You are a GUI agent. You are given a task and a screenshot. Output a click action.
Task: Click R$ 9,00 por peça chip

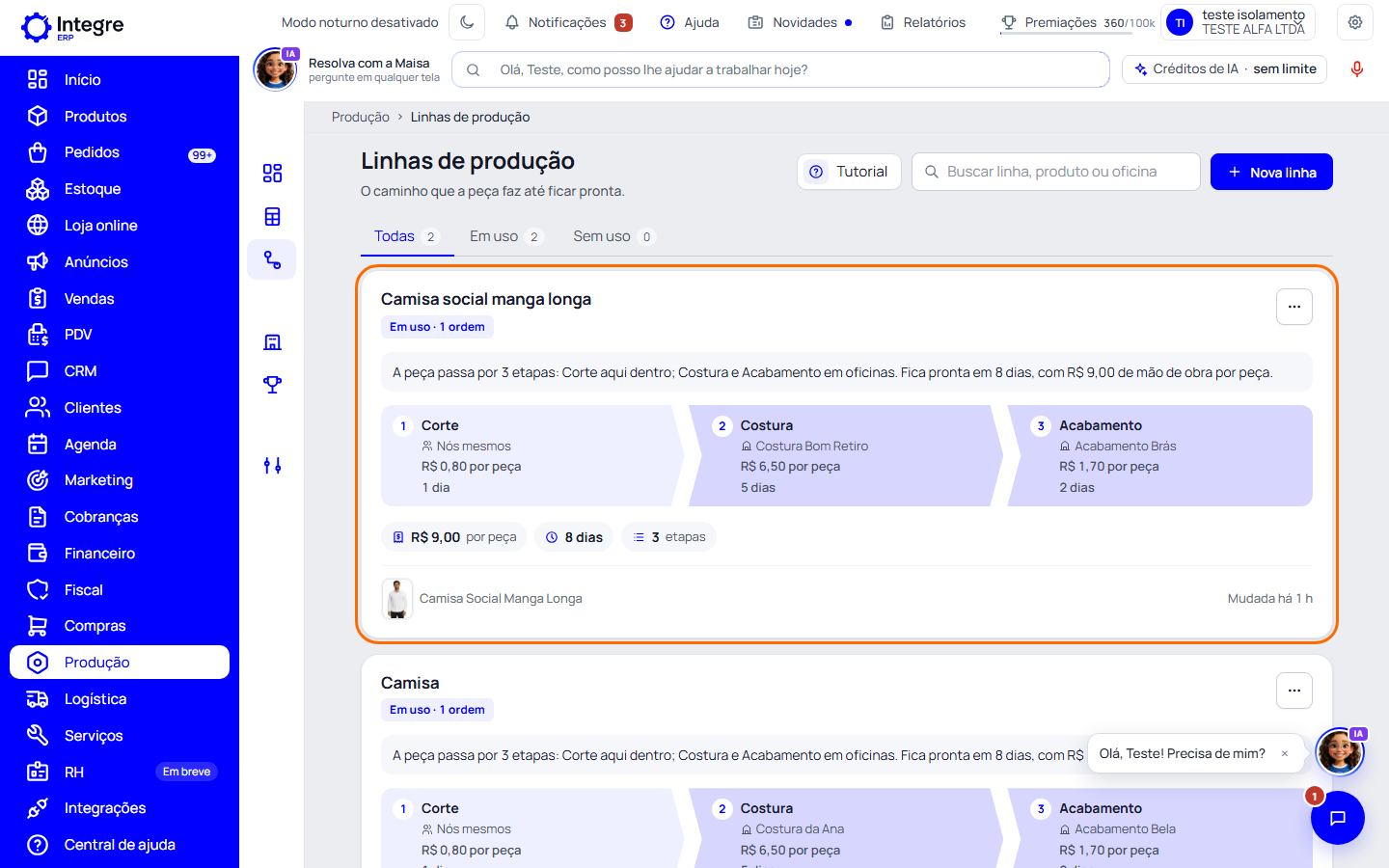pos(453,537)
